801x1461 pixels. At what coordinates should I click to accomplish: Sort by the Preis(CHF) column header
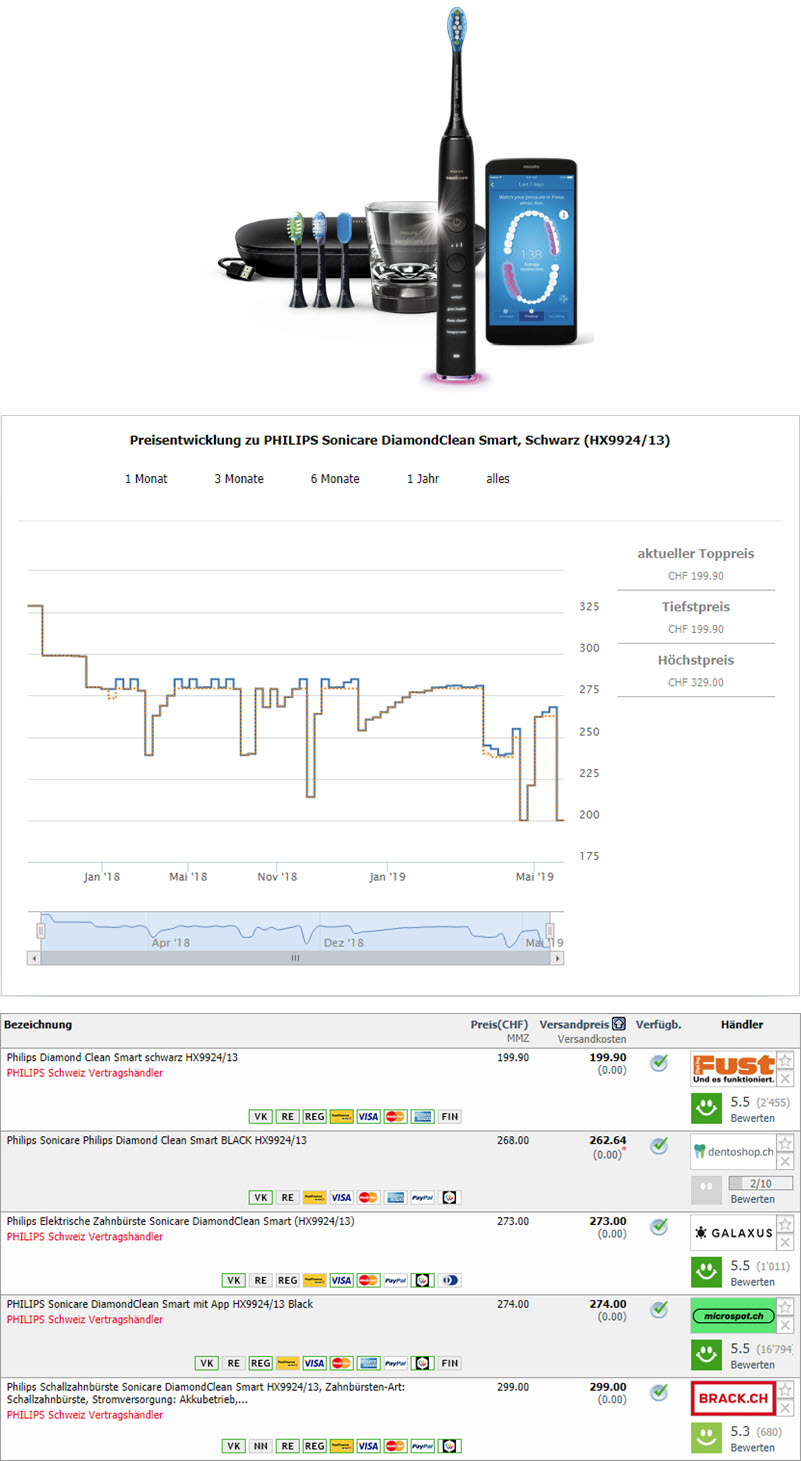coord(499,1025)
